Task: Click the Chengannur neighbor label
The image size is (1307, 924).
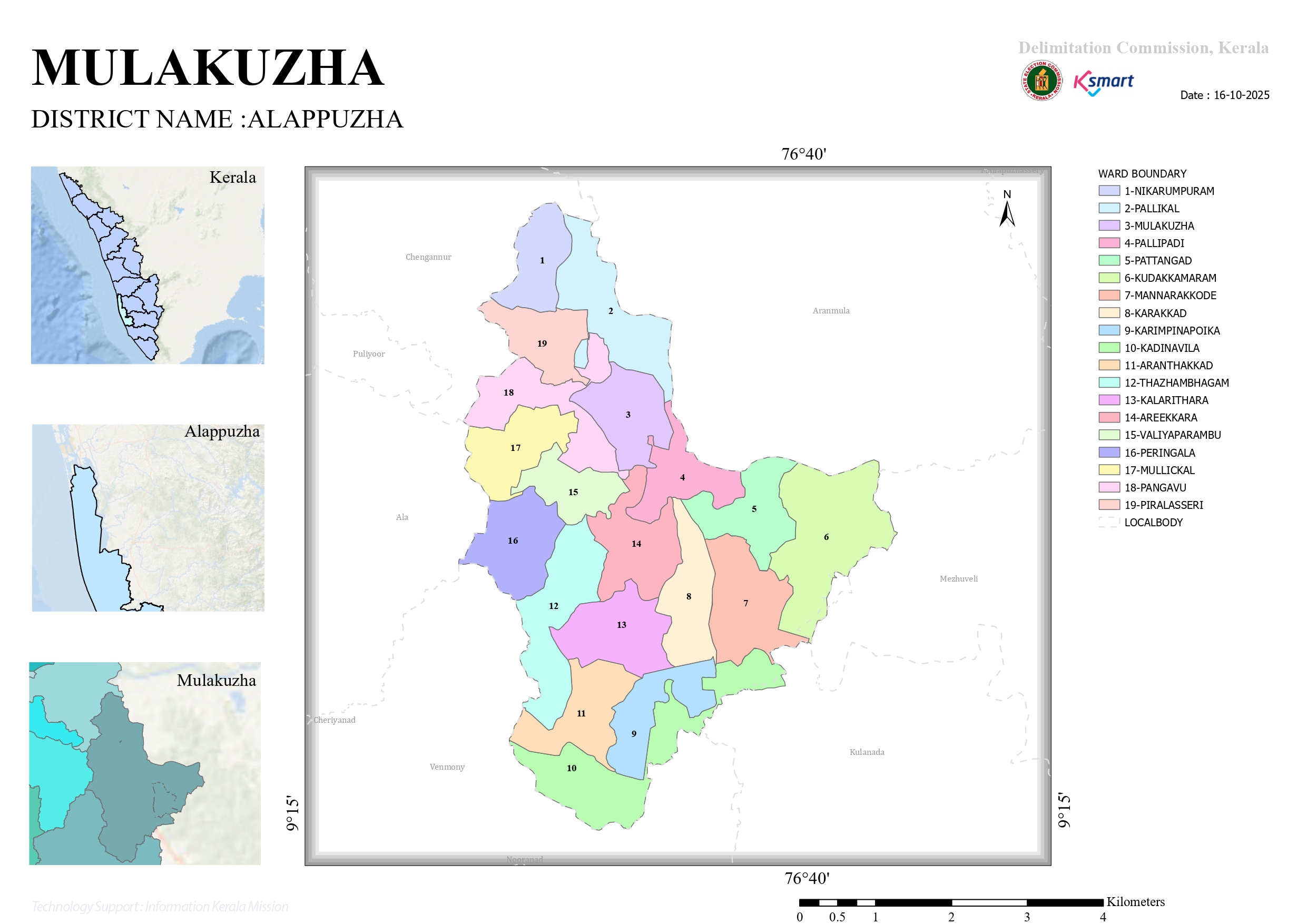Action: pos(428,257)
